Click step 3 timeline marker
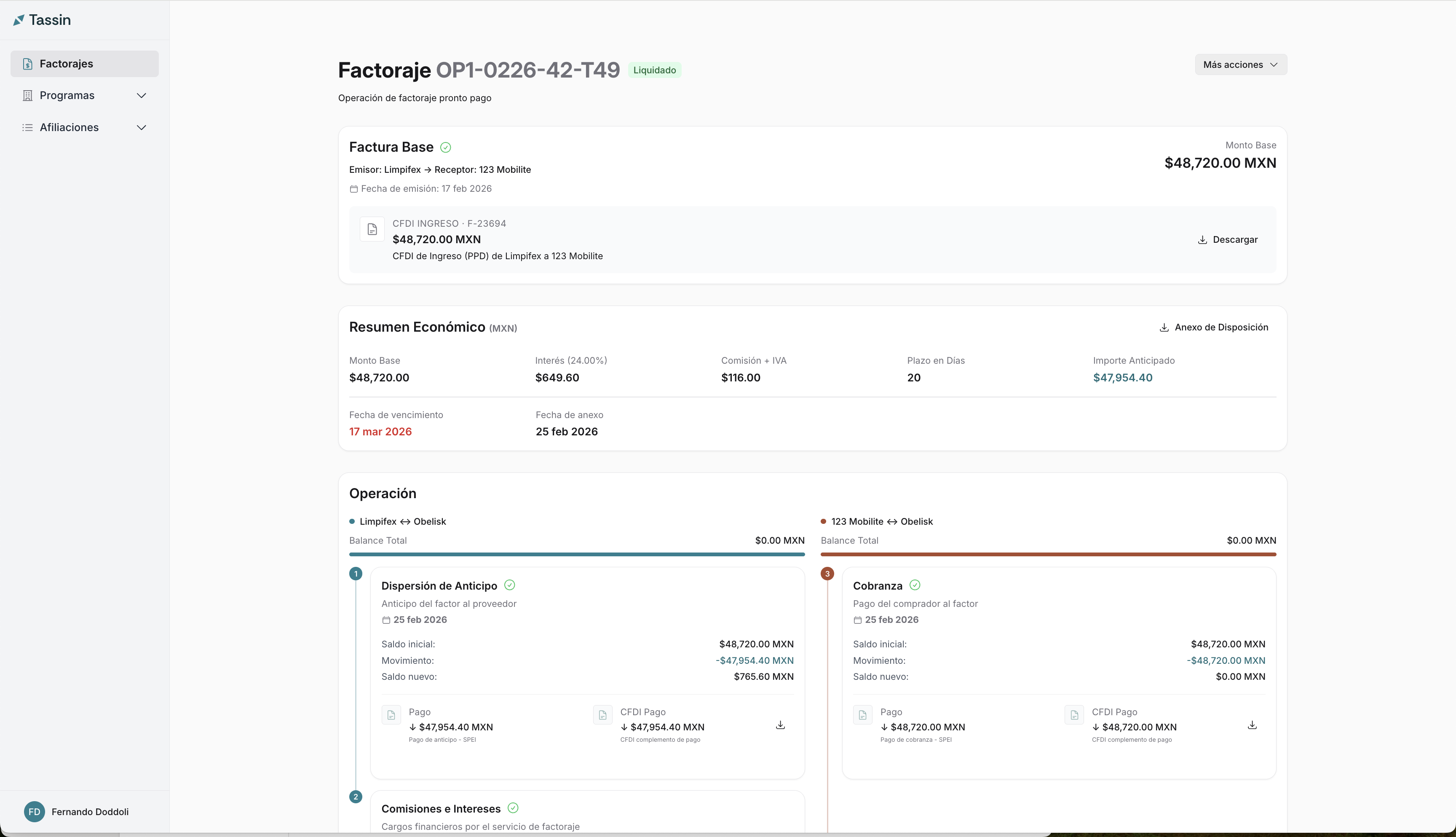The height and width of the screenshot is (837, 1456). [x=827, y=574]
